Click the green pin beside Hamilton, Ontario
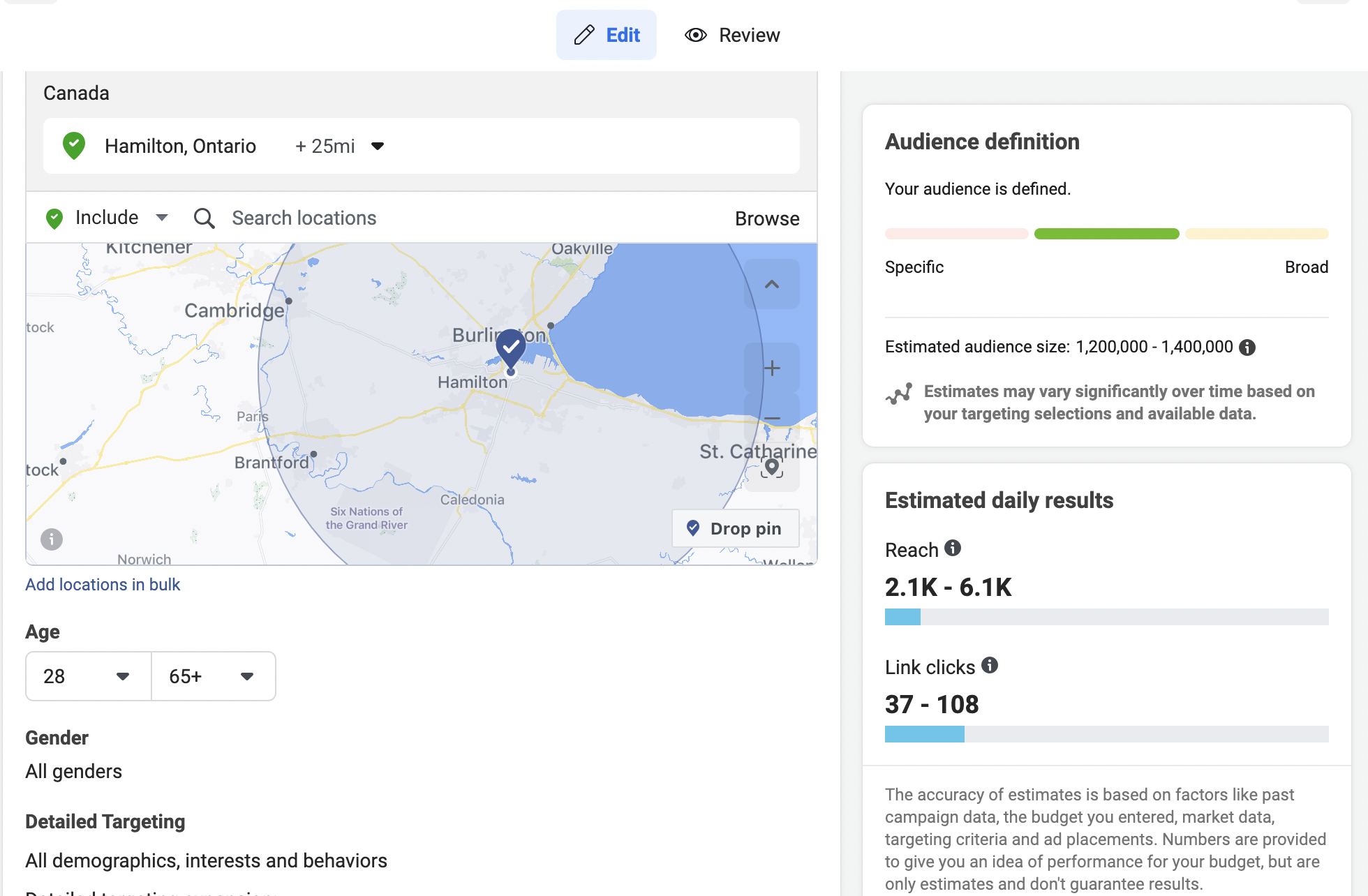 74,146
